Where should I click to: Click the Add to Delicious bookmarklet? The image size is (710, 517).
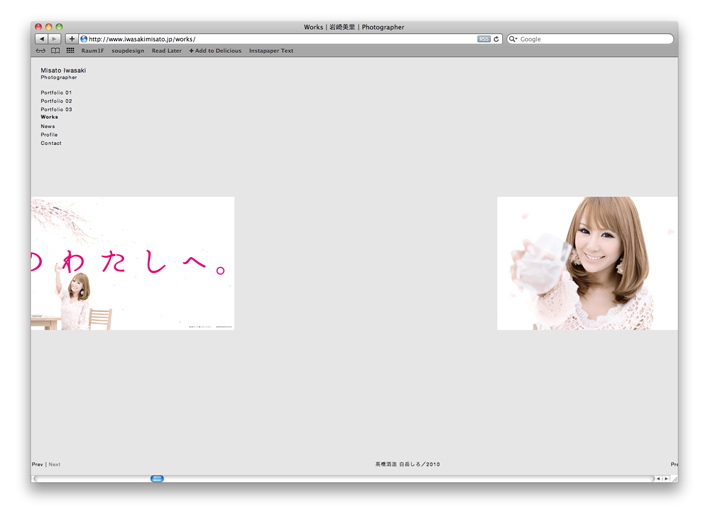pyautogui.click(x=216, y=51)
